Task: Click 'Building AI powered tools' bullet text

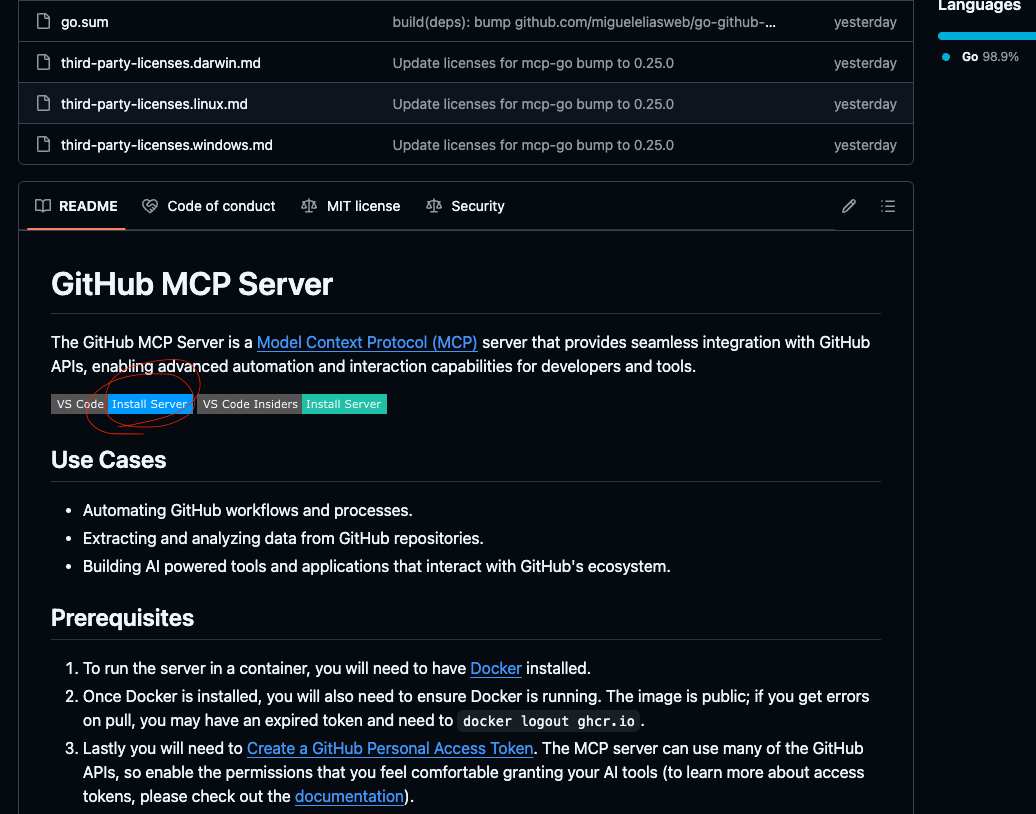Action: 377,566
